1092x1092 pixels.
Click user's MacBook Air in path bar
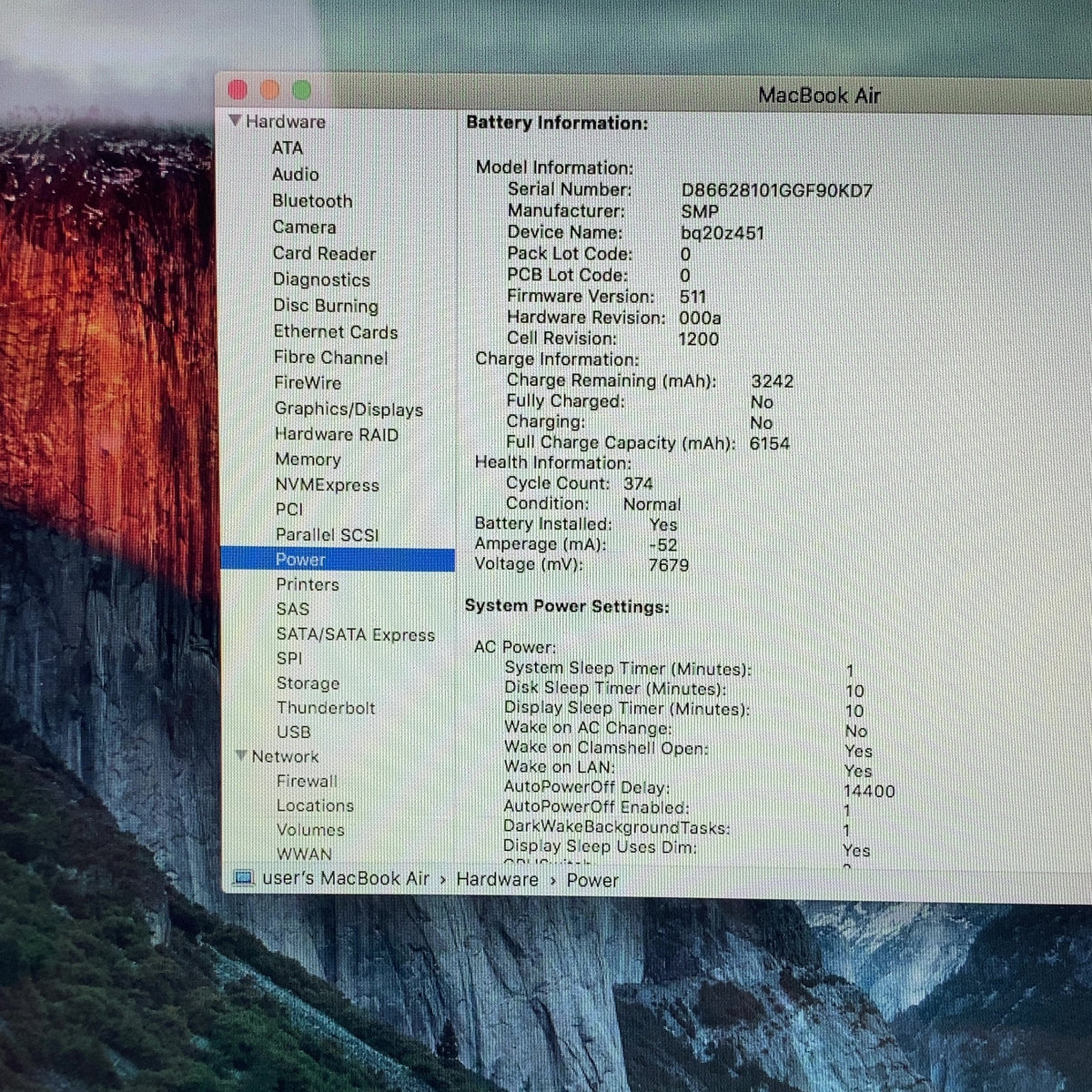click(x=346, y=878)
